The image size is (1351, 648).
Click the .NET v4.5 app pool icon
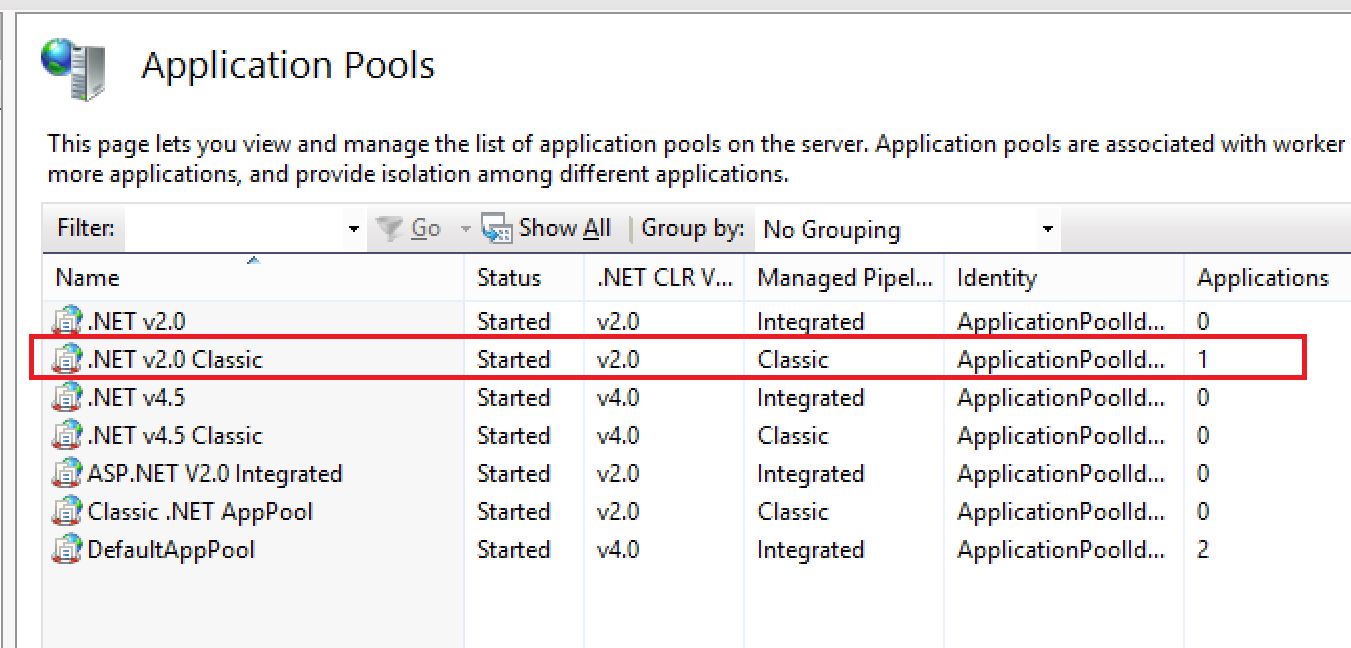67,398
